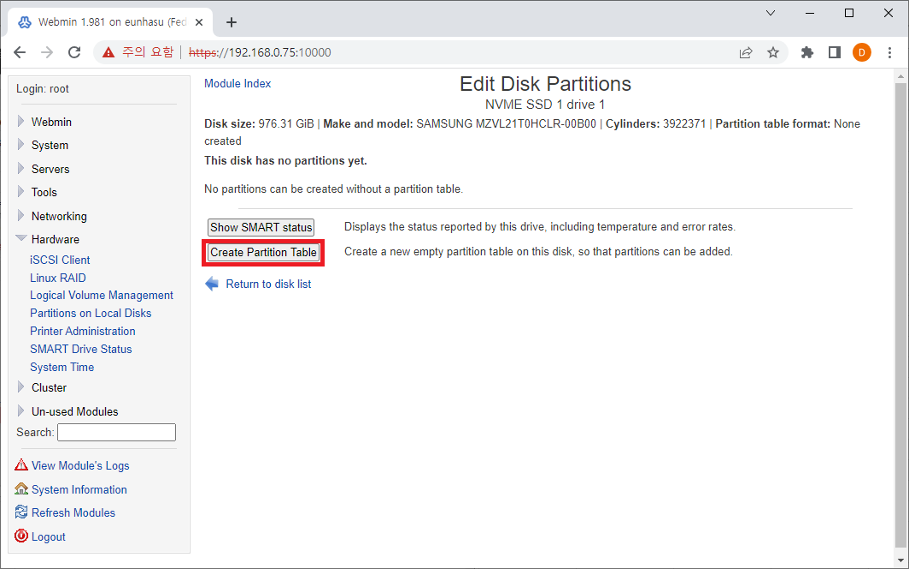Close the Webmin browser tab
910x570 pixels.
[198, 22]
